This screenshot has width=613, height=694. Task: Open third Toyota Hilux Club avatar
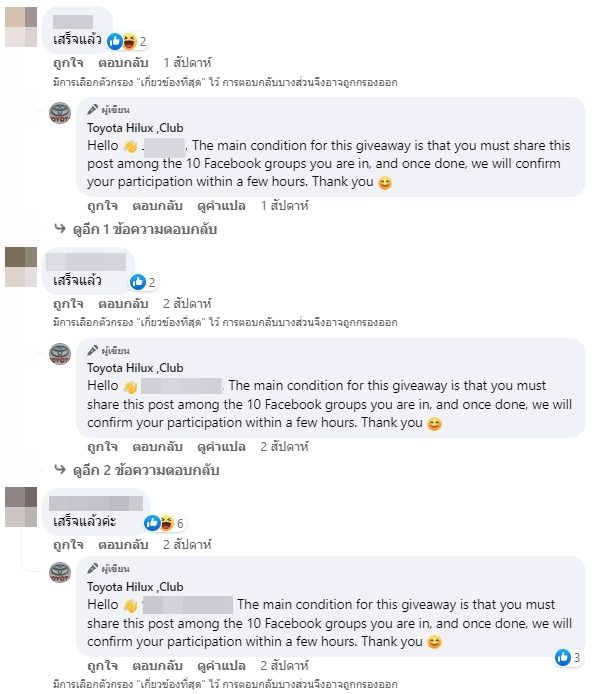[60, 572]
